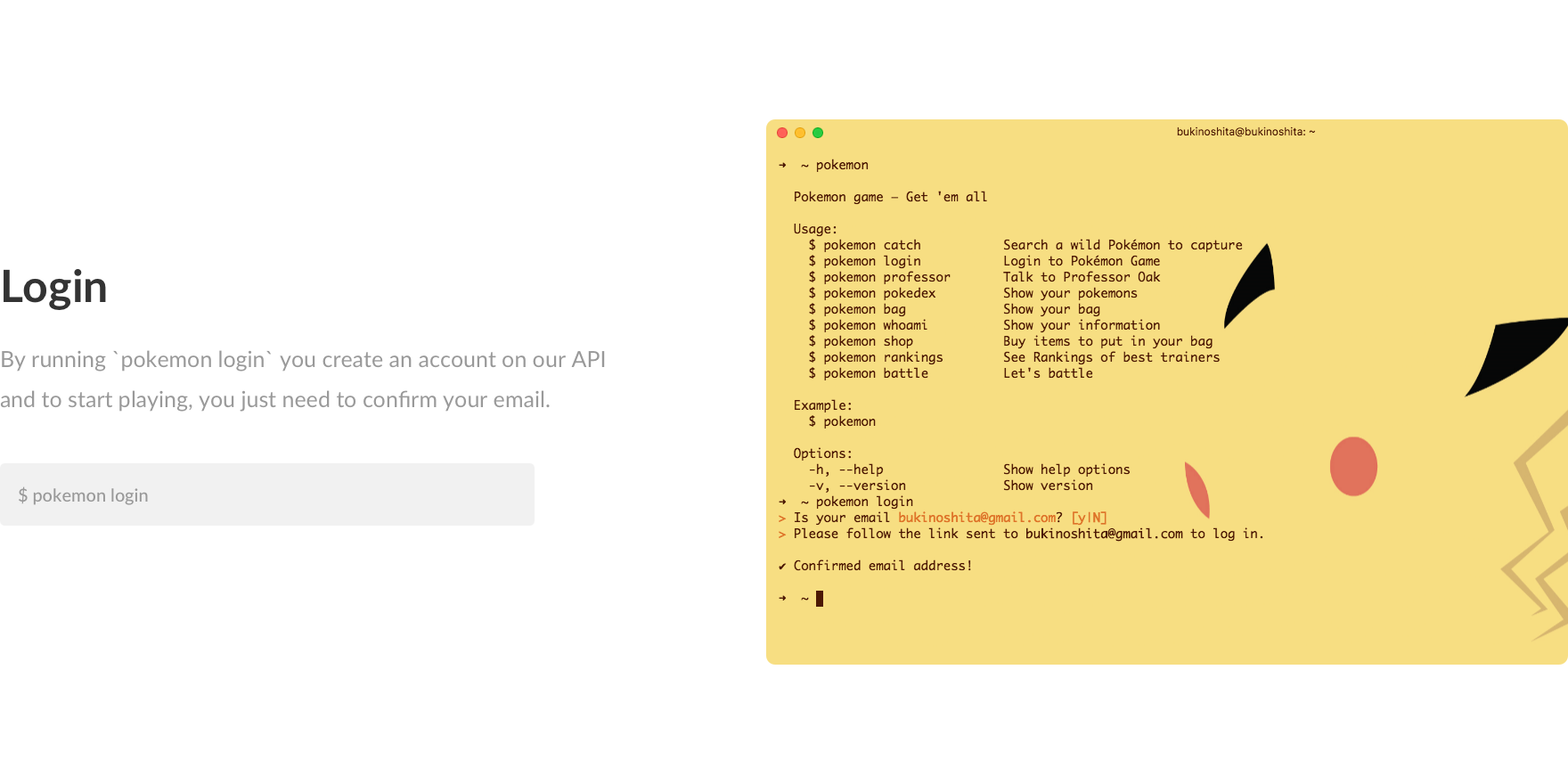Click terminal title 'bukinoshita@bukinoshita: ~'
Viewport: 1568px width, 784px height.
1245,132
